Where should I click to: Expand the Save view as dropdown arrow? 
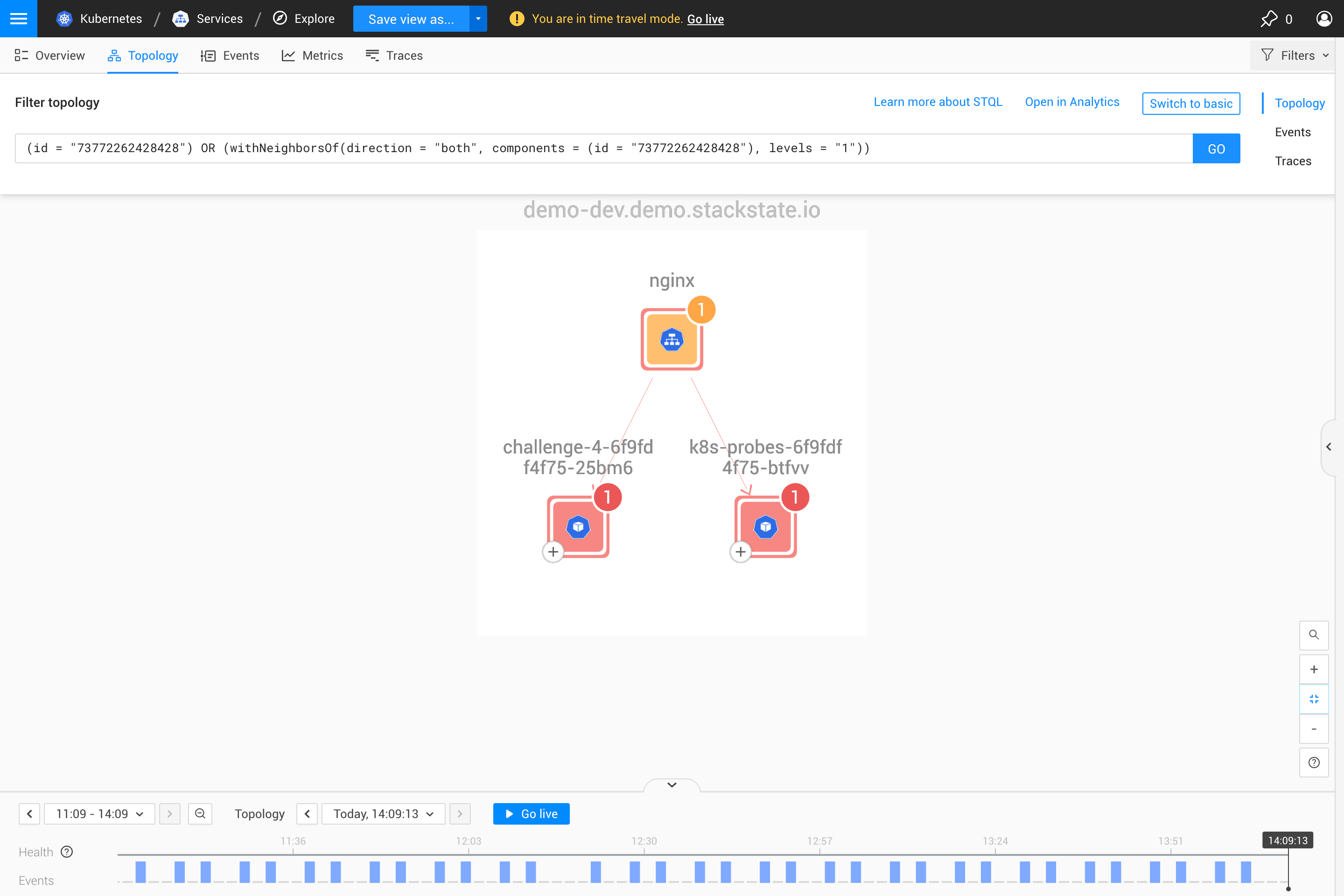pos(478,18)
